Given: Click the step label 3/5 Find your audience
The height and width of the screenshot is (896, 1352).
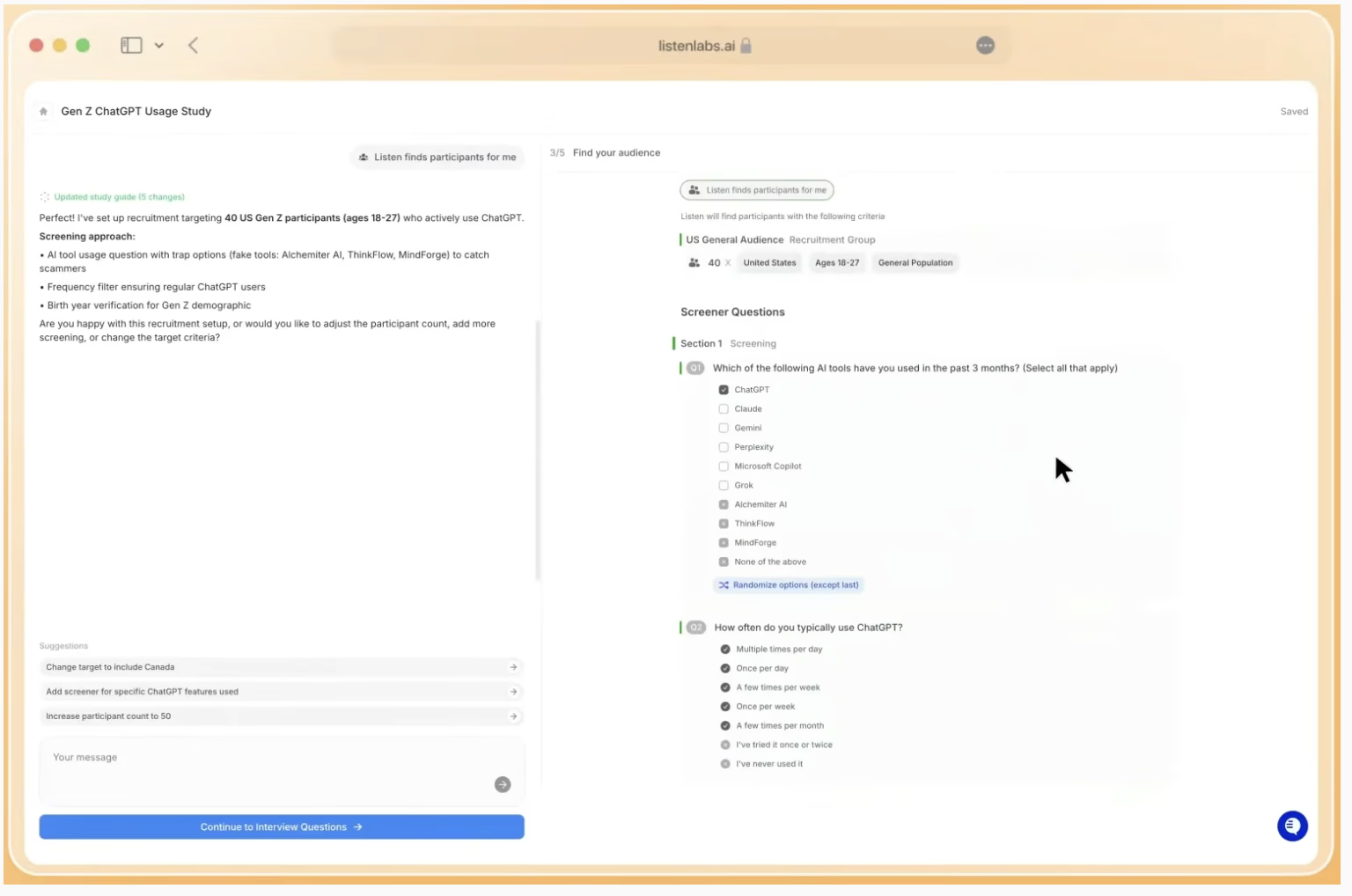Looking at the screenshot, I should point(605,153).
